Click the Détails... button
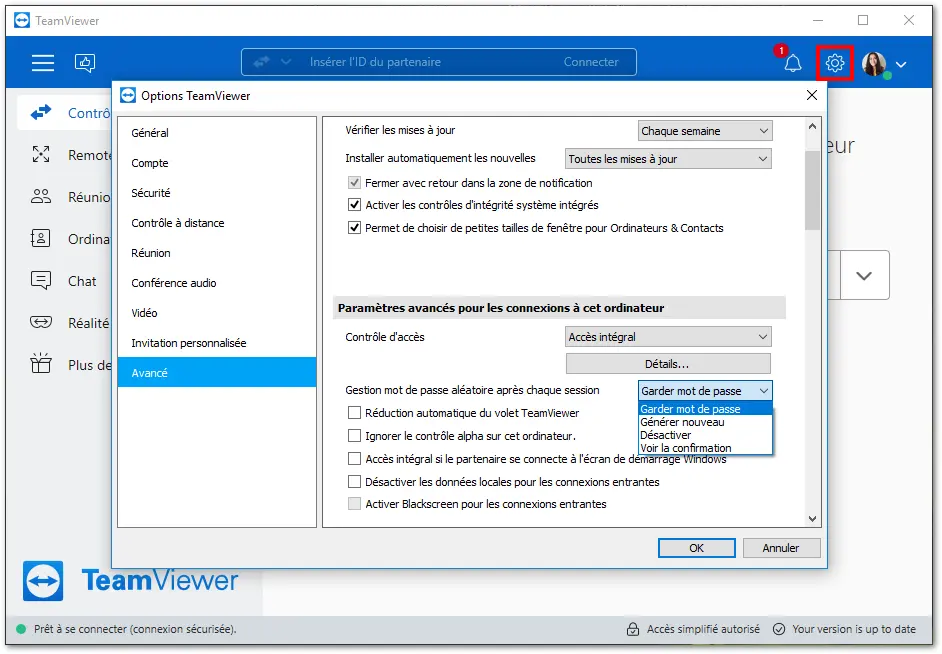Image resolution: width=942 pixels, height=654 pixels. click(668, 364)
